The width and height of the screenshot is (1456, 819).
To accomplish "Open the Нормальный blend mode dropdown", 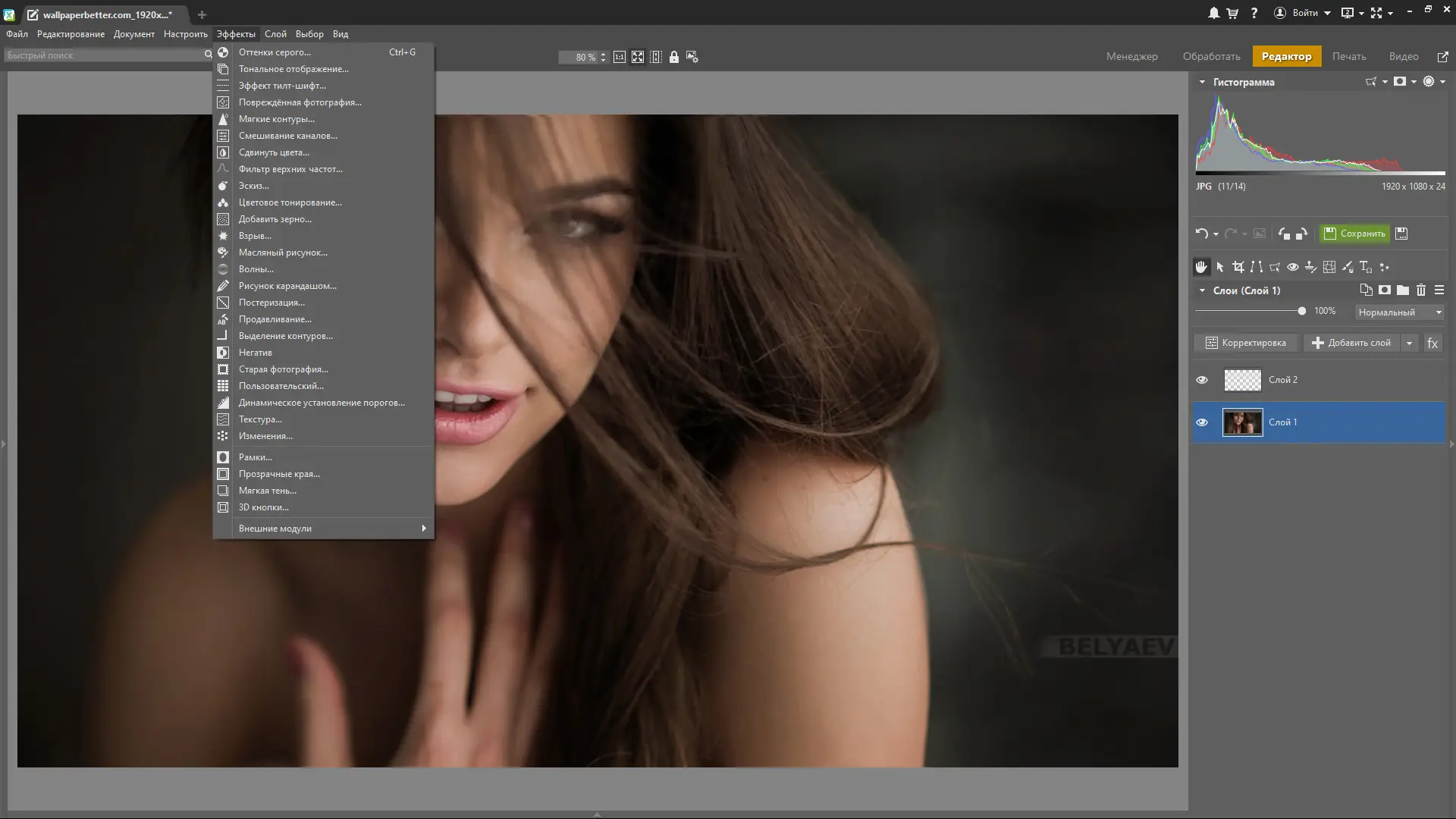I will pyautogui.click(x=1399, y=312).
